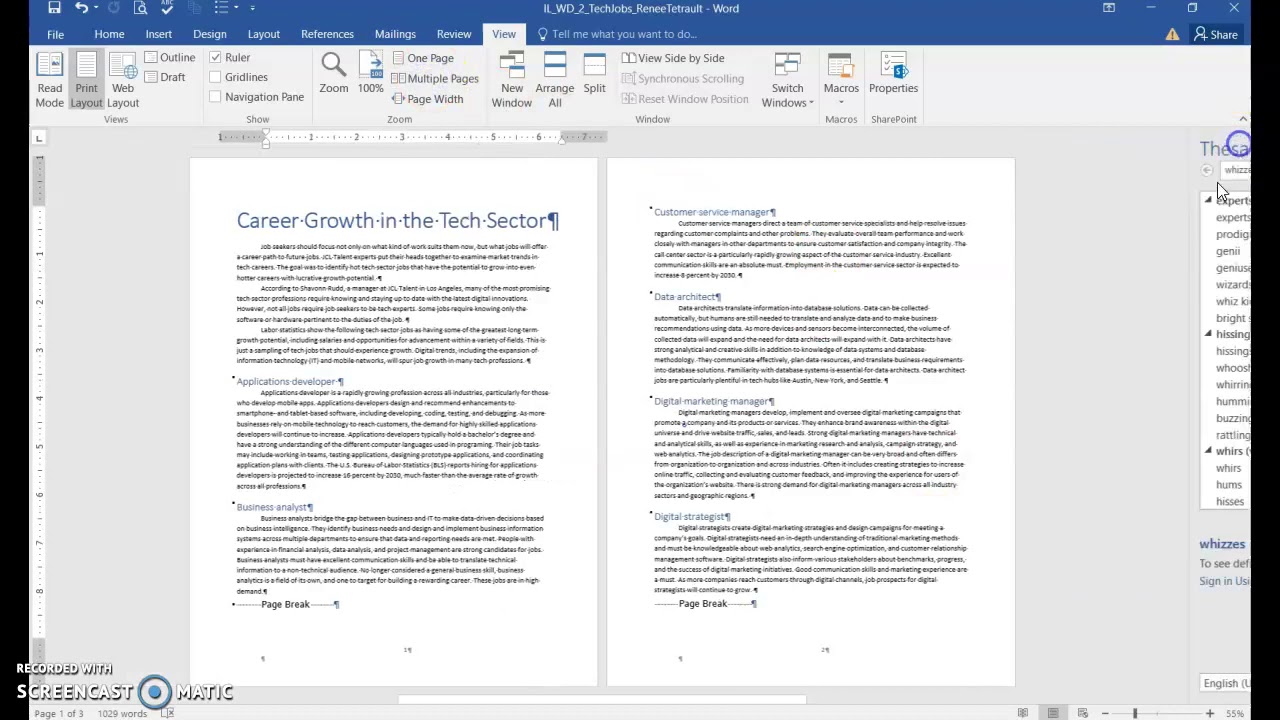Switch to the Insert tab
1280x720 pixels.
pyautogui.click(x=159, y=34)
